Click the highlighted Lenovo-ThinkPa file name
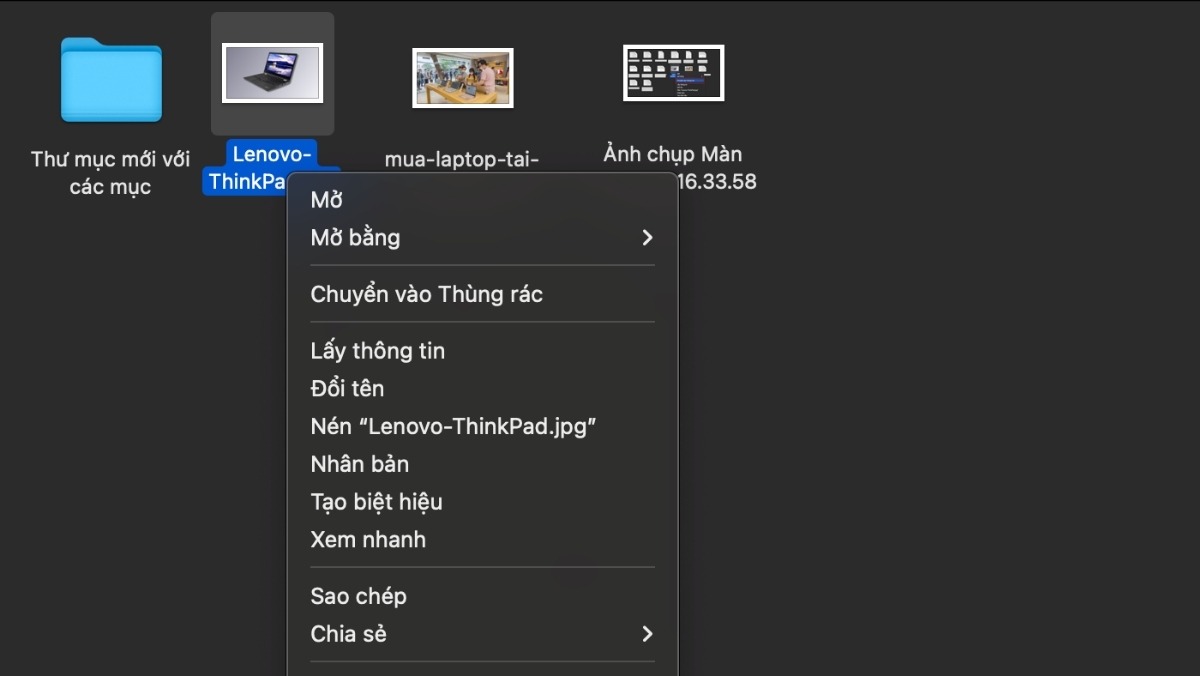The height and width of the screenshot is (676, 1200). pyautogui.click(x=271, y=168)
